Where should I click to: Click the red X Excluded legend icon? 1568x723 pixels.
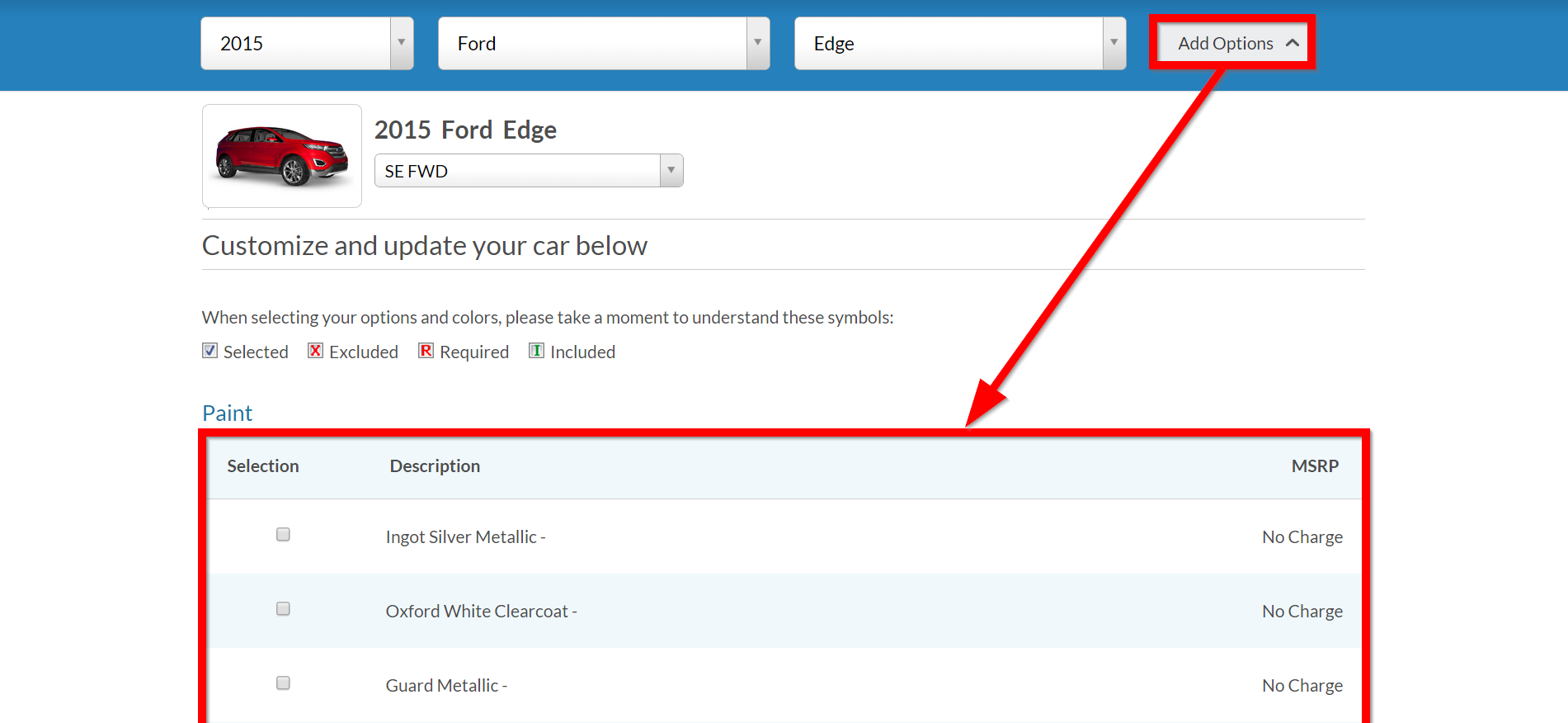tap(315, 351)
